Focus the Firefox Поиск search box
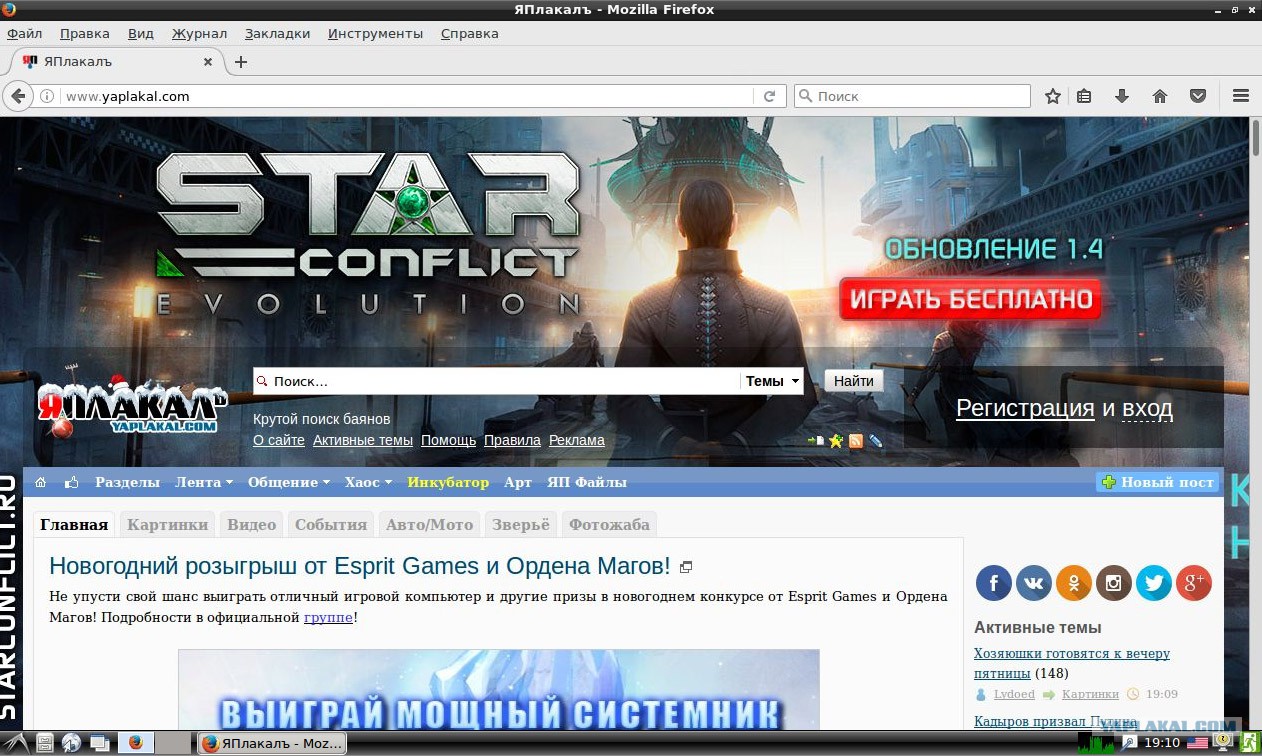Viewport: 1262px width, 756px height. pyautogui.click(x=912, y=97)
